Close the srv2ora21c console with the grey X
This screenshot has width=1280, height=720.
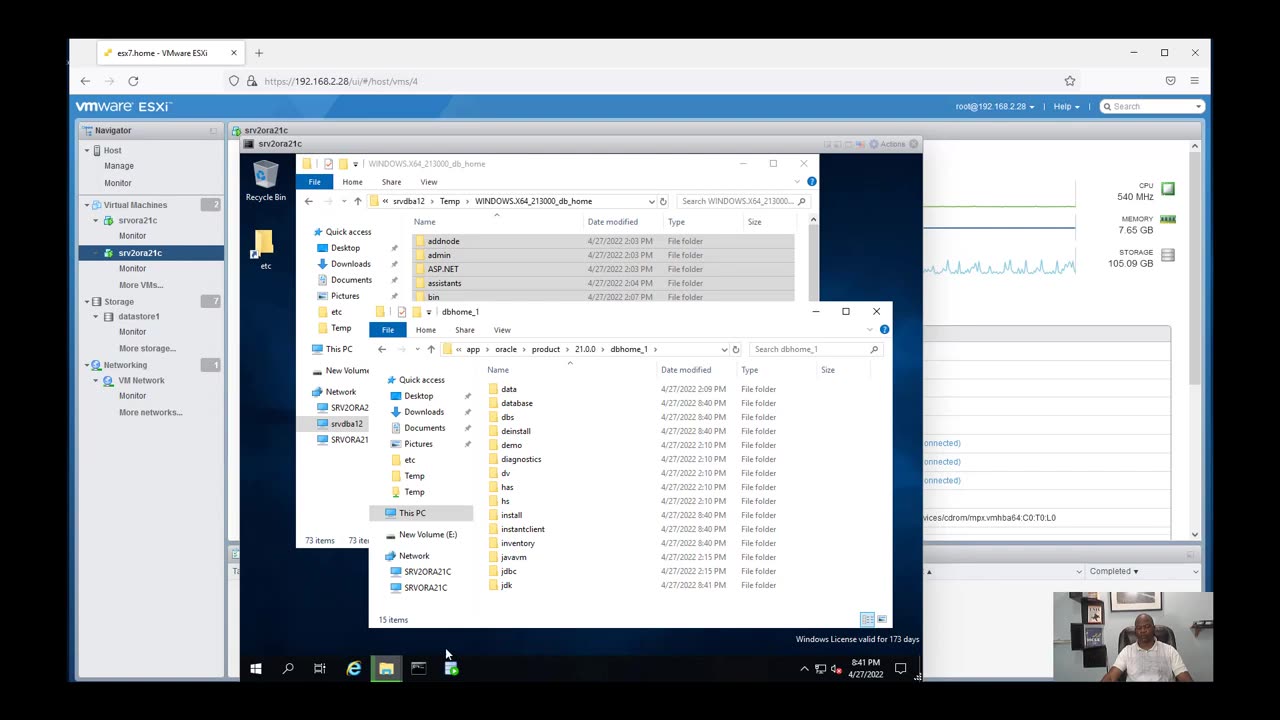click(x=914, y=144)
